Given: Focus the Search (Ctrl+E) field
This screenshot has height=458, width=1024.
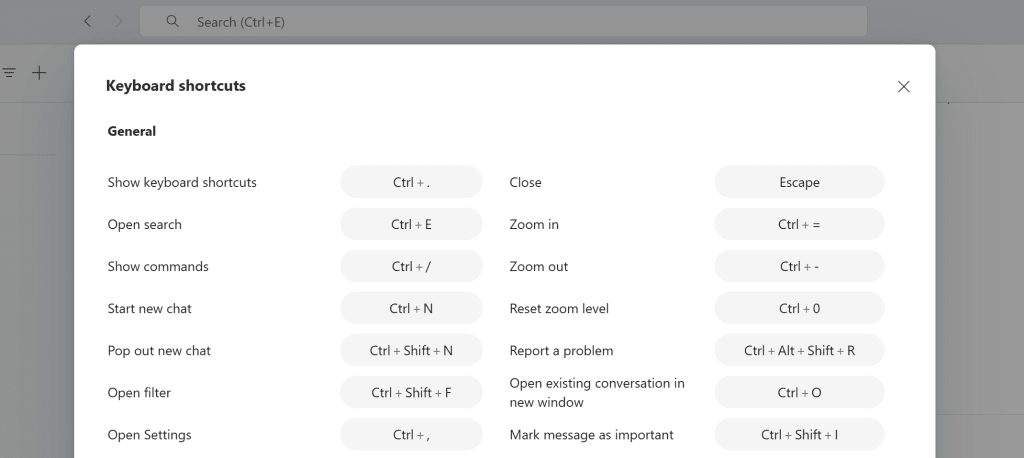Looking at the screenshot, I should 504,22.
